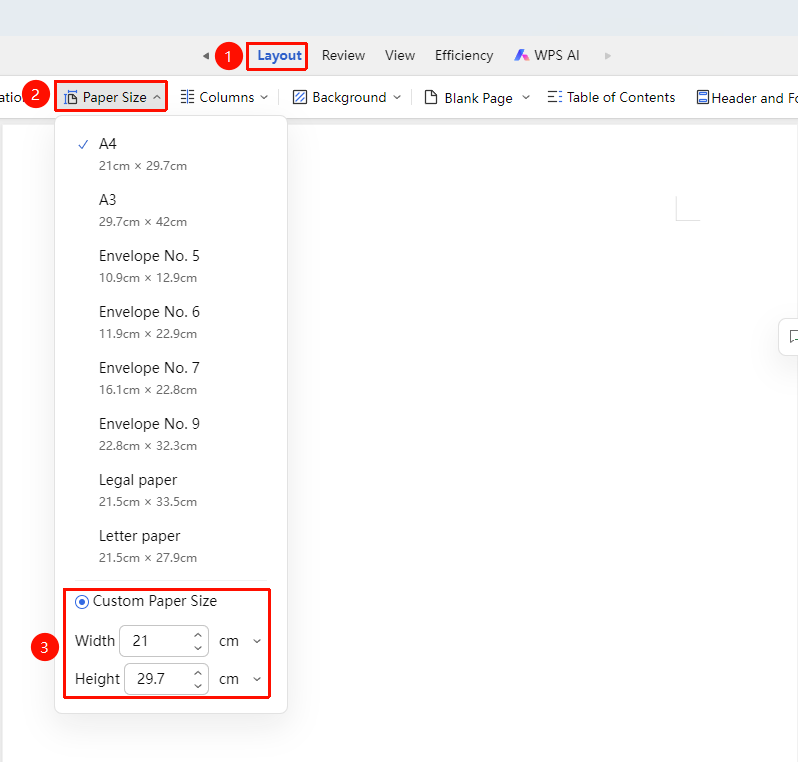Click the WPS AI logo icon

522,55
